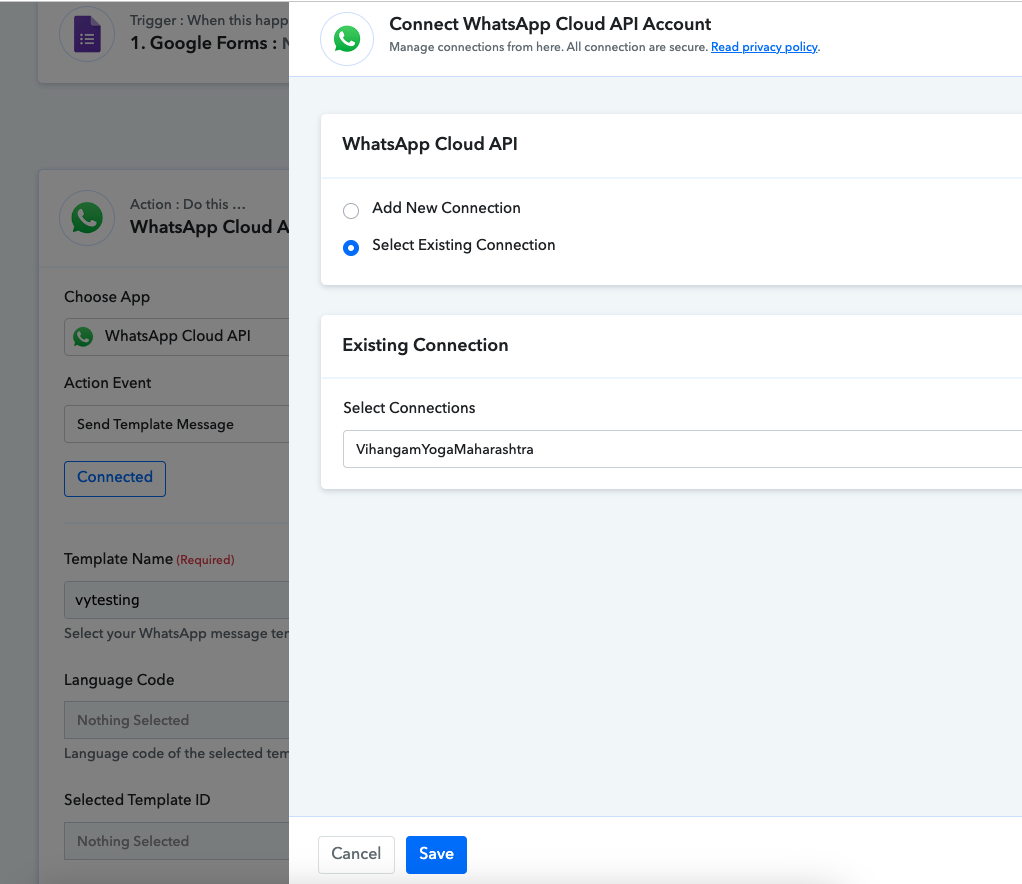Click the WhatsApp icon in the action step header
This screenshot has width=1022, height=884.
pyautogui.click(x=87, y=218)
